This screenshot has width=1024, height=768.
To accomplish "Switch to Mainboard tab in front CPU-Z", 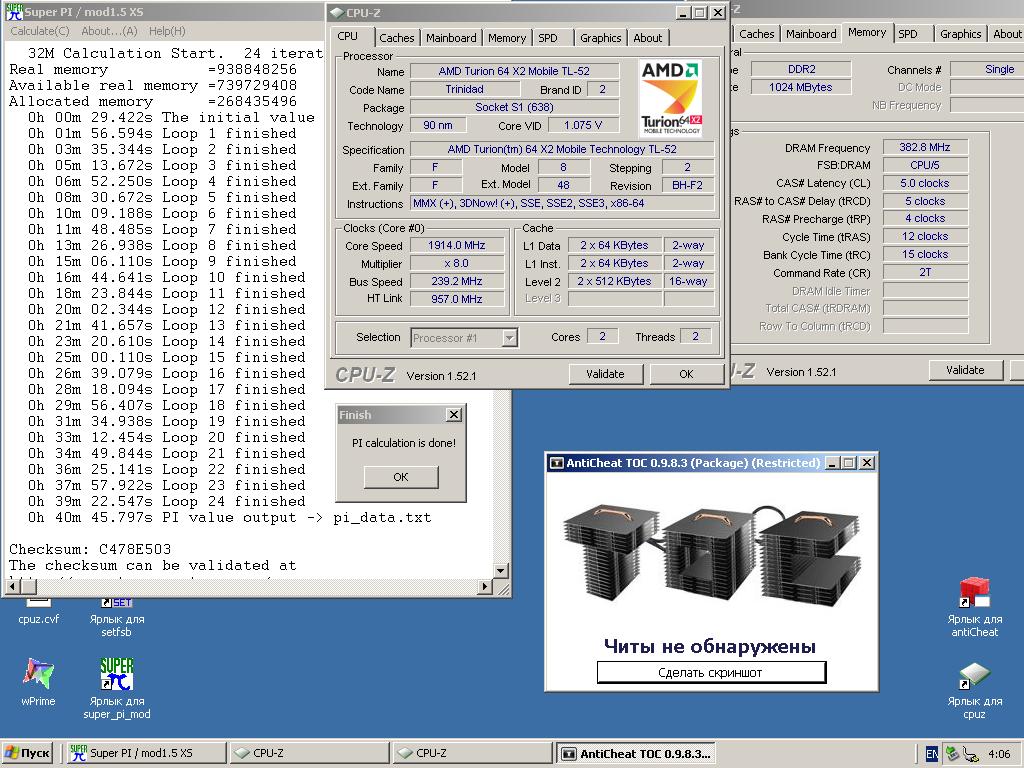I will 451,38.
